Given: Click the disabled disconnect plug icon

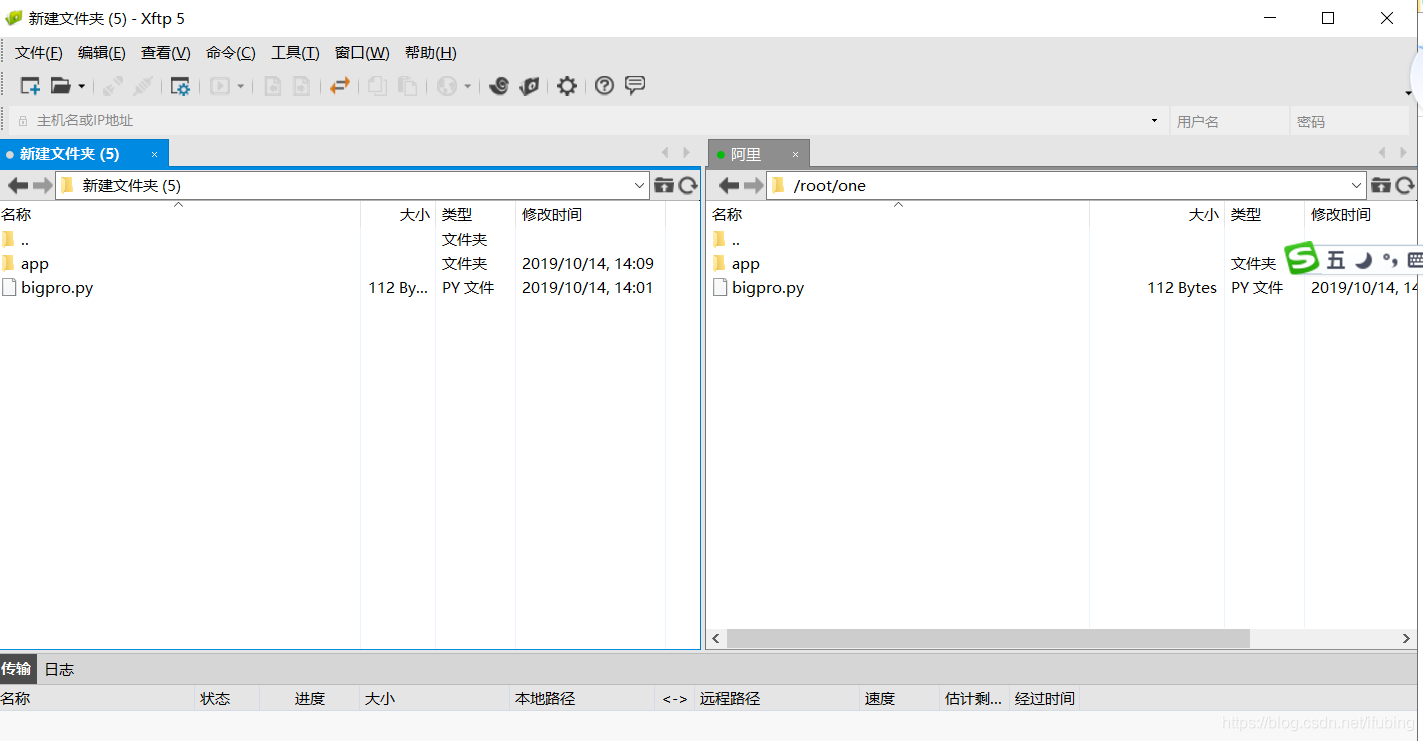Looking at the screenshot, I should 144,86.
